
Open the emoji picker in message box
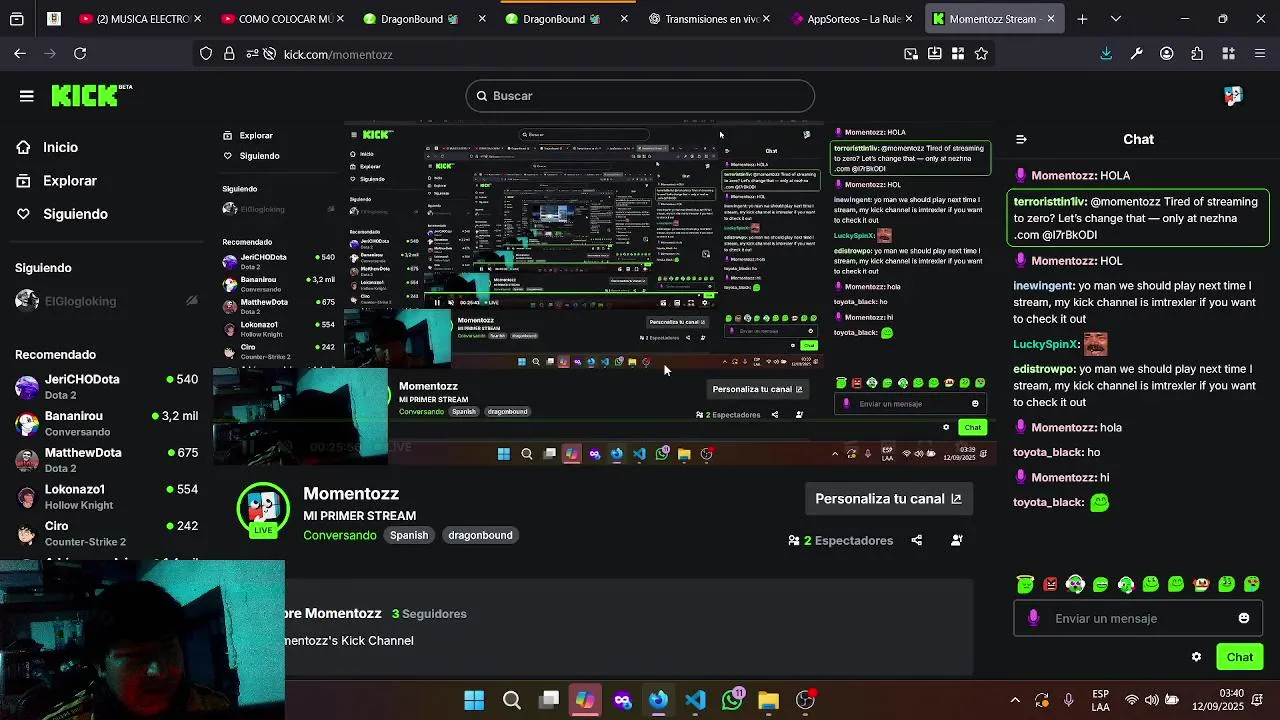(x=1244, y=618)
